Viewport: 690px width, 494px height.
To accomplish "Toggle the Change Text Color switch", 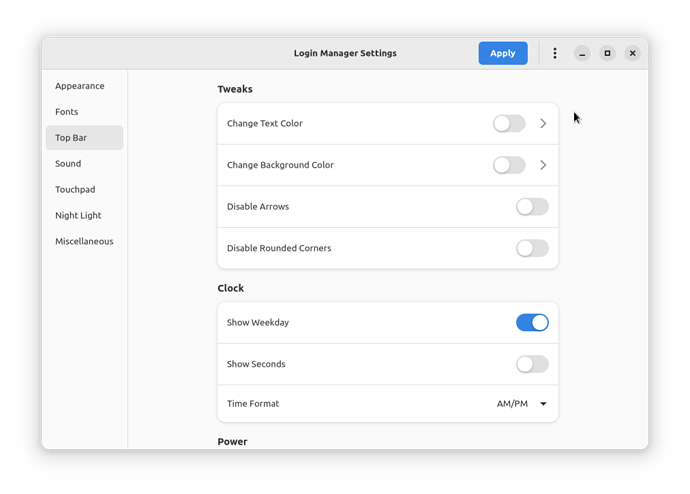I will pyautogui.click(x=509, y=124).
